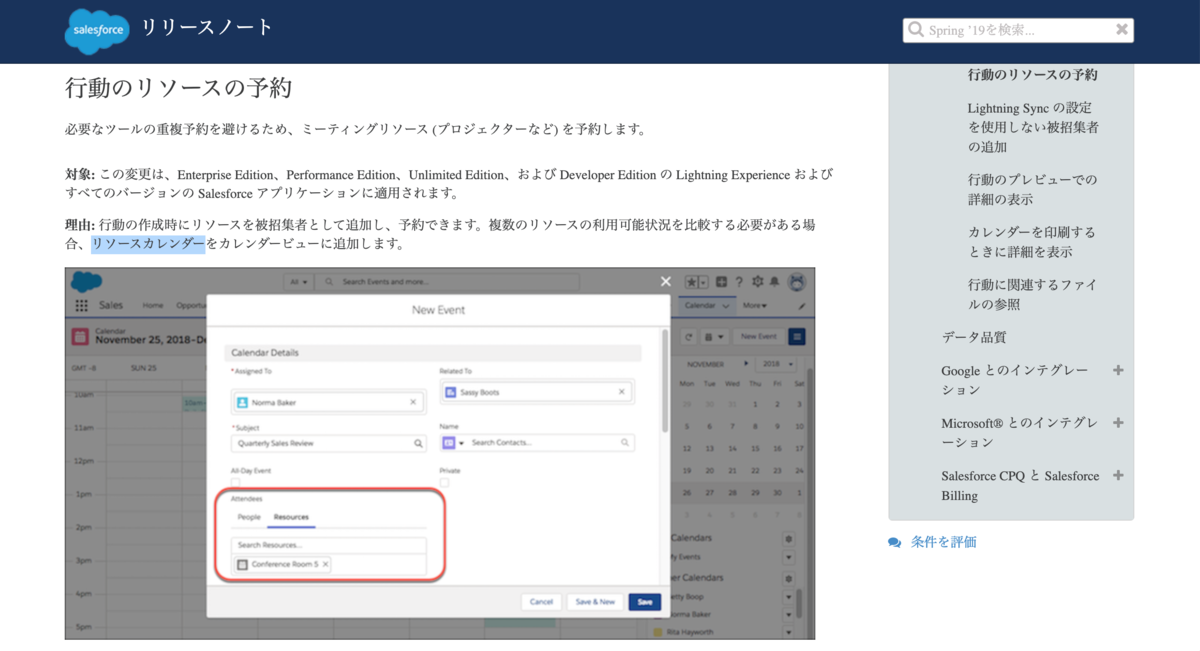Click the 理由: label text
The width and height of the screenshot is (1200, 651).
(x=80, y=225)
